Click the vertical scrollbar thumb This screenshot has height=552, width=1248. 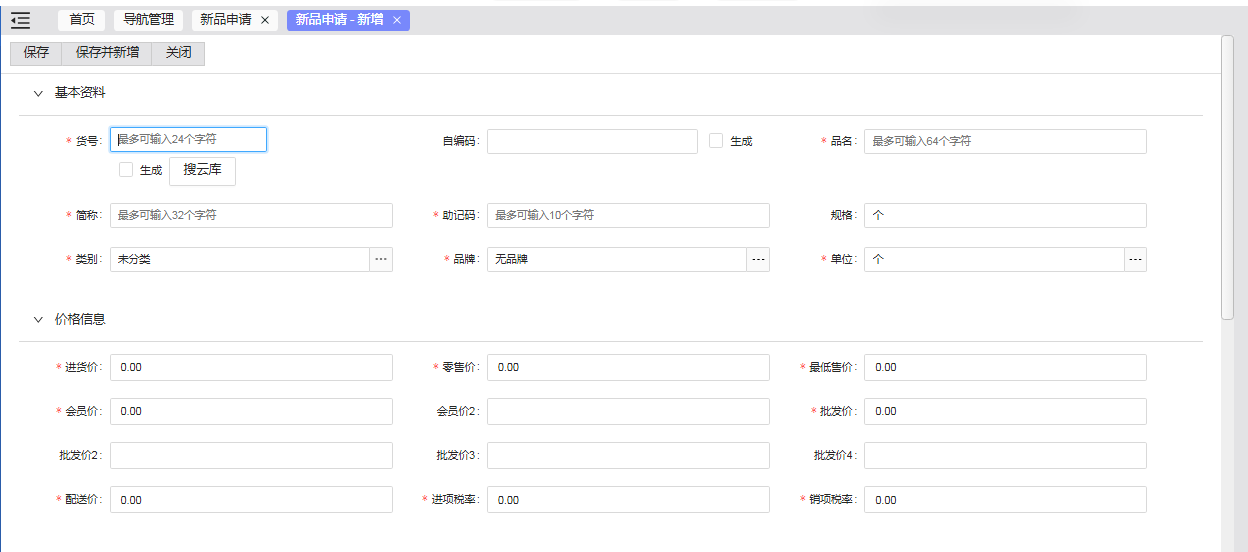(1228, 177)
